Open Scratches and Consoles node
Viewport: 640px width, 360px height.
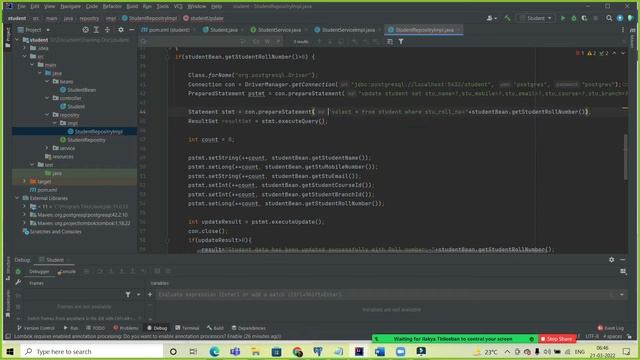coord(52,231)
